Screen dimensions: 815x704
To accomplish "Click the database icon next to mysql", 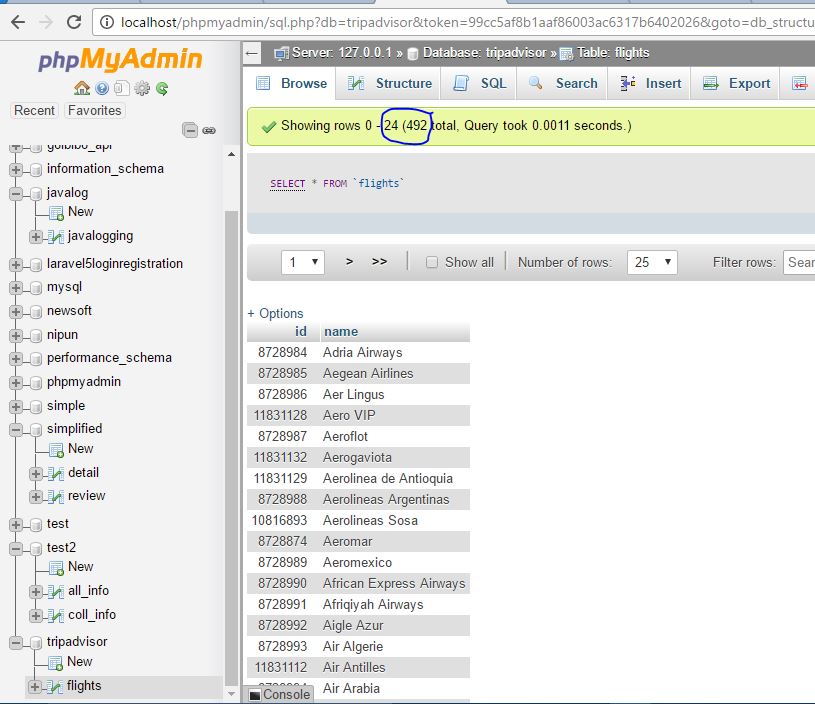I will pyautogui.click(x=36, y=288).
